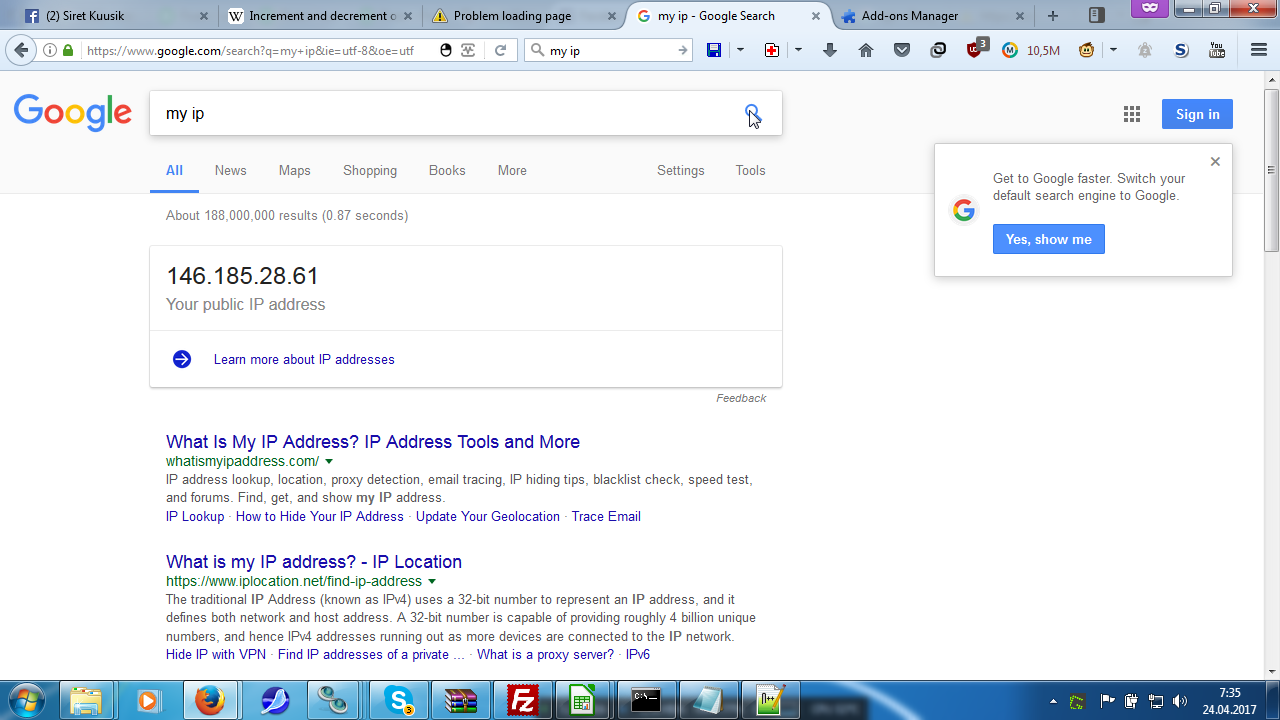
Task: Open site identity info icon in address bar
Action: click(50, 50)
